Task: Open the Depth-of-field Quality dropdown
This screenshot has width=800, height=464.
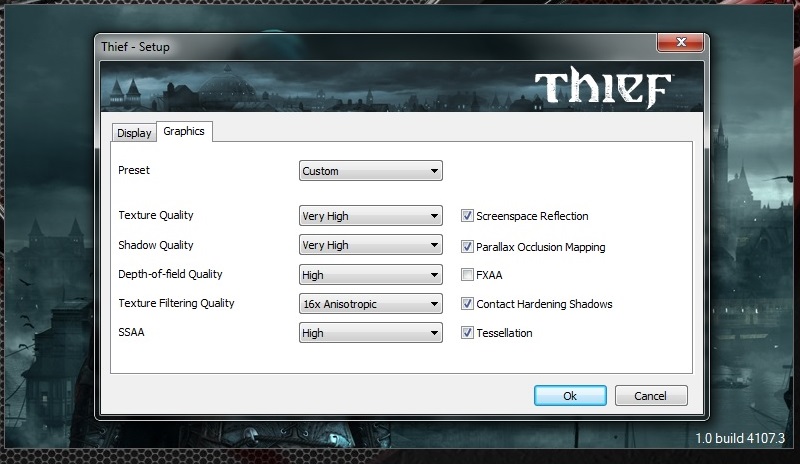Action: click(370, 275)
